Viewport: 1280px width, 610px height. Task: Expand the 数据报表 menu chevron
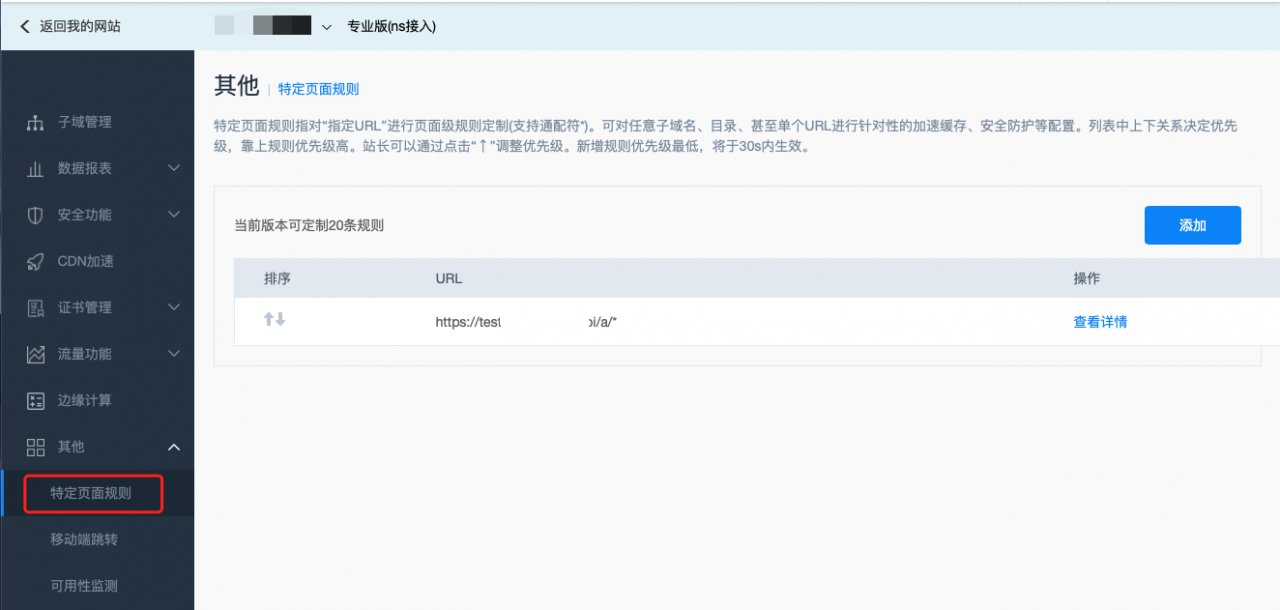[x=174, y=168]
